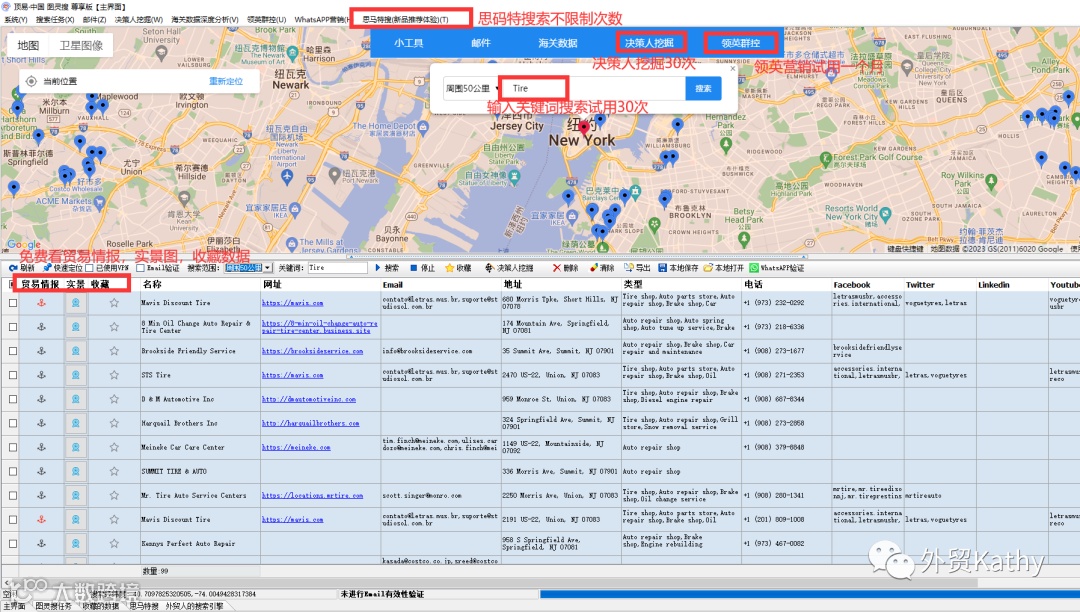Click the Tire keyword field in map popup
Viewport: 1080px width, 612px height.
click(592, 88)
